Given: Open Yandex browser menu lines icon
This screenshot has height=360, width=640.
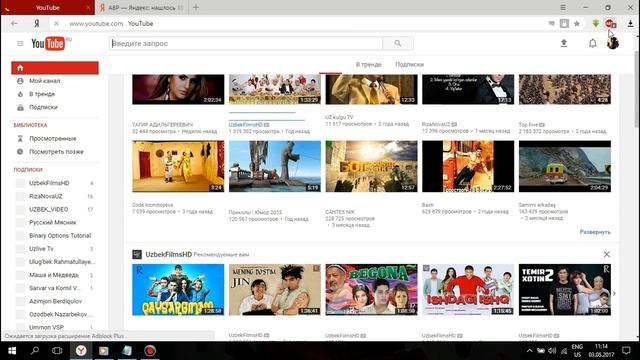Looking at the screenshot, I should pyautogui.click(x=563, y=7).
